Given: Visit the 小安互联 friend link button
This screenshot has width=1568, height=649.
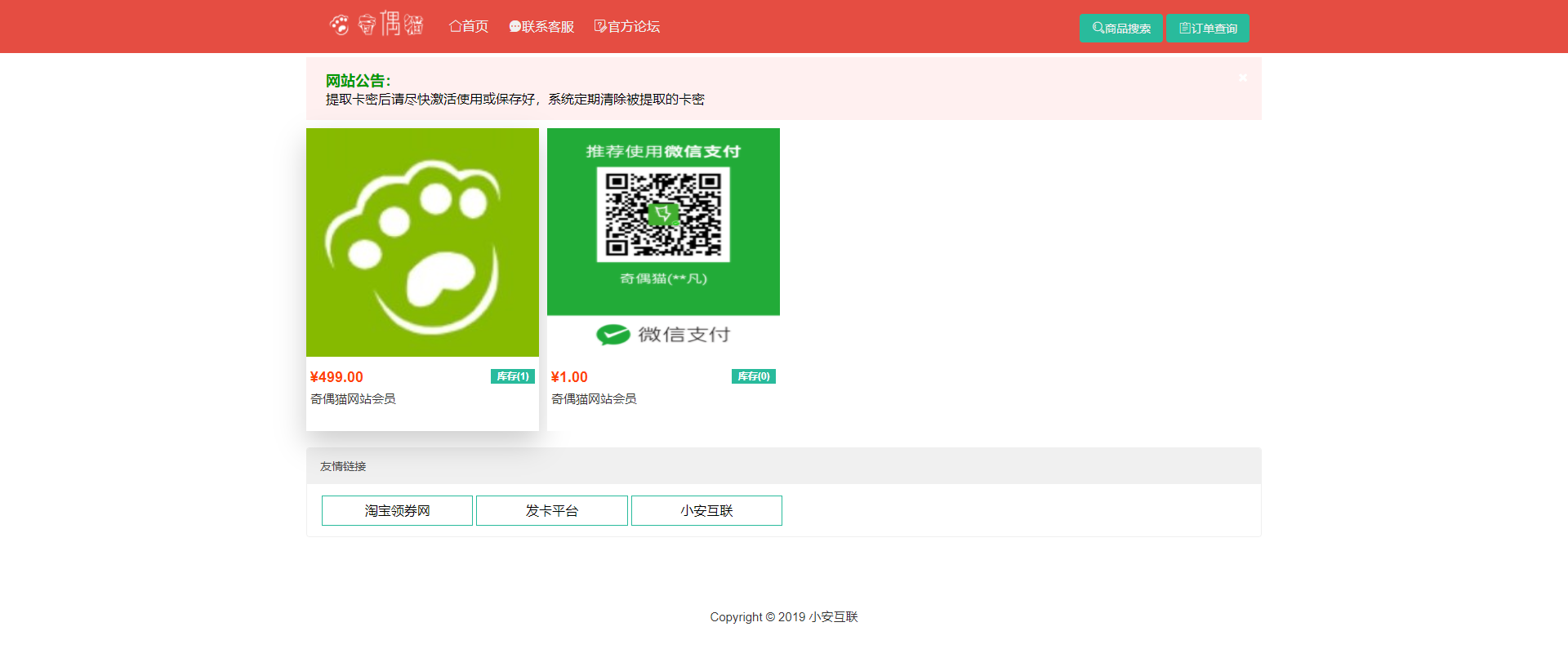Looking at the screenshot, I should pos(706,510).
